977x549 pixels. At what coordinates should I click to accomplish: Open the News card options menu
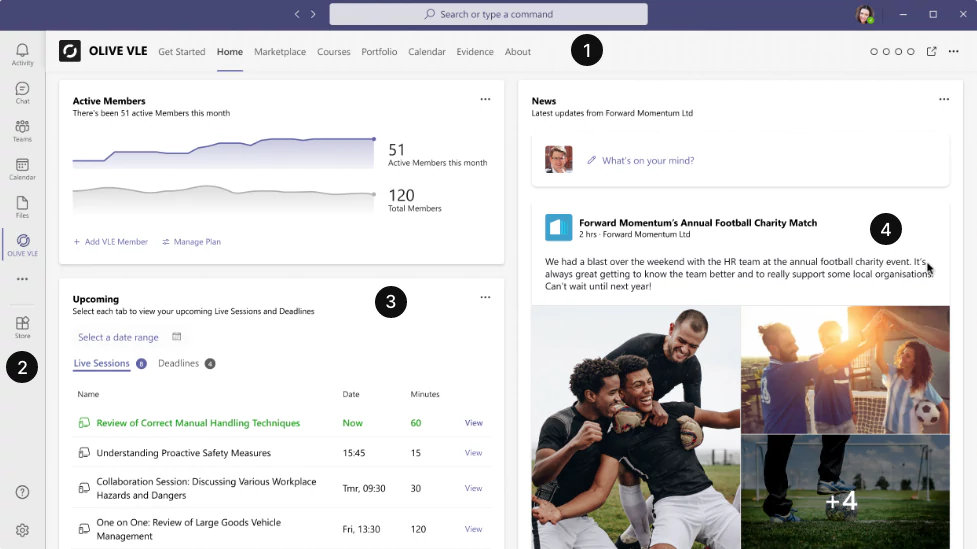point(944,100)
